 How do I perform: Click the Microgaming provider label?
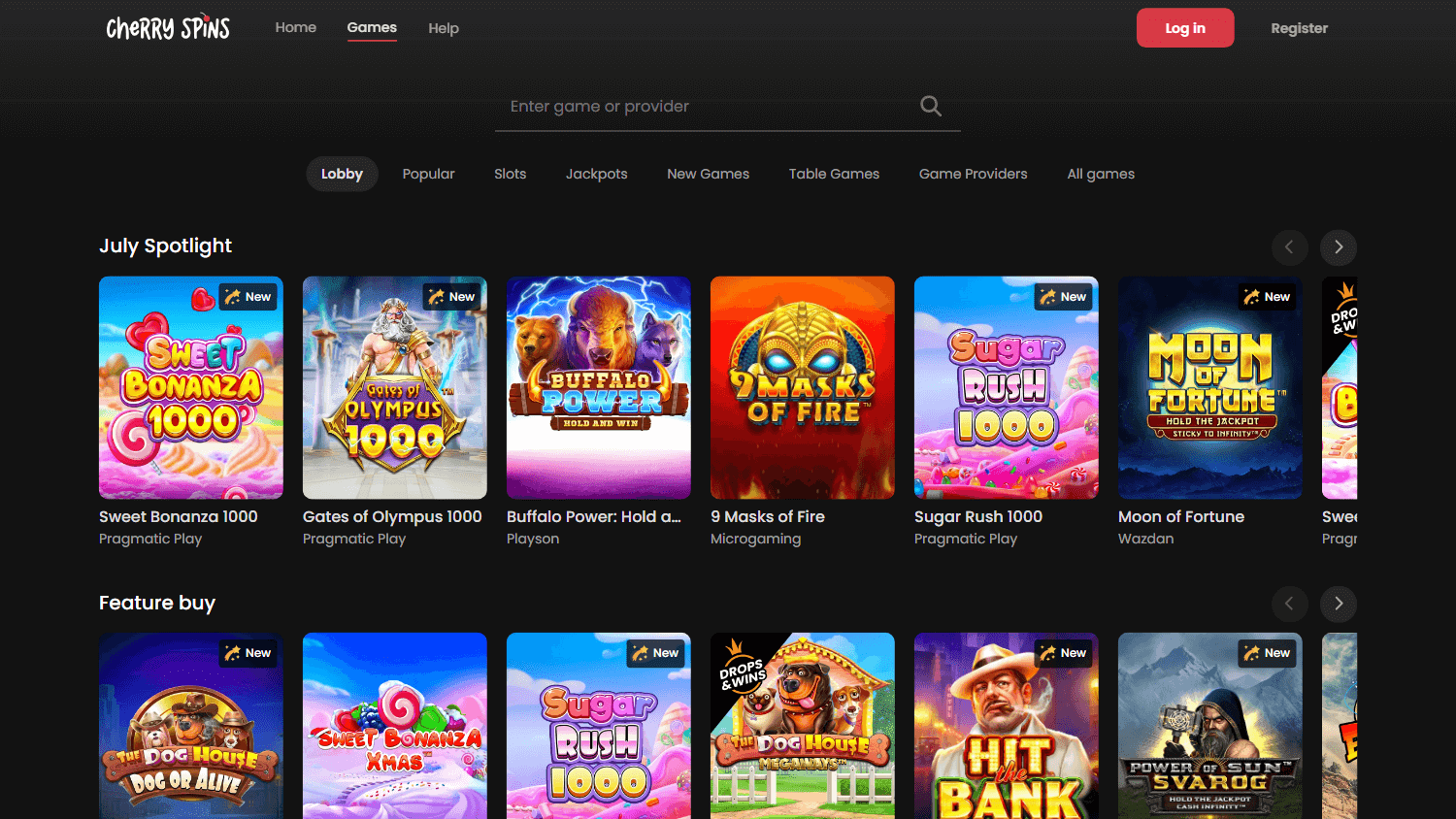pyautogui.click(x=756, y=540)
